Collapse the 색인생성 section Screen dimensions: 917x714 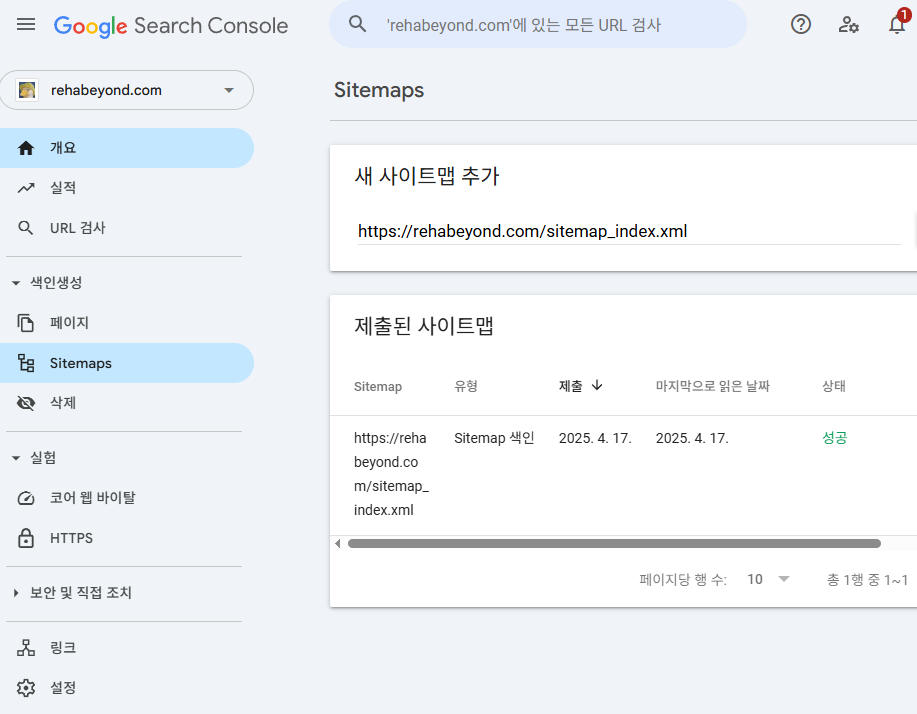click(16, 283)
